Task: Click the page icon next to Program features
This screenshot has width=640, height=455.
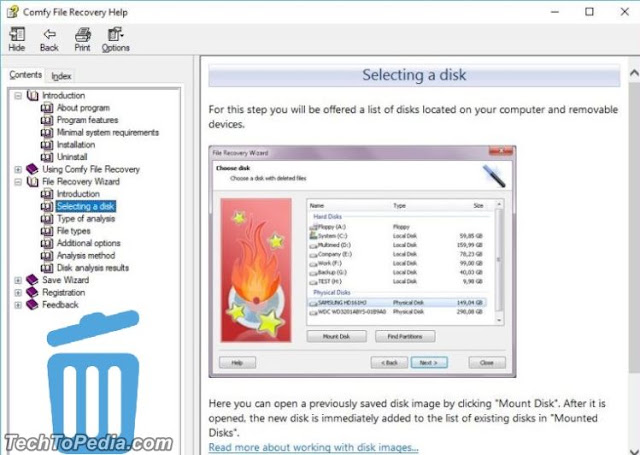Action: point(47,120)
